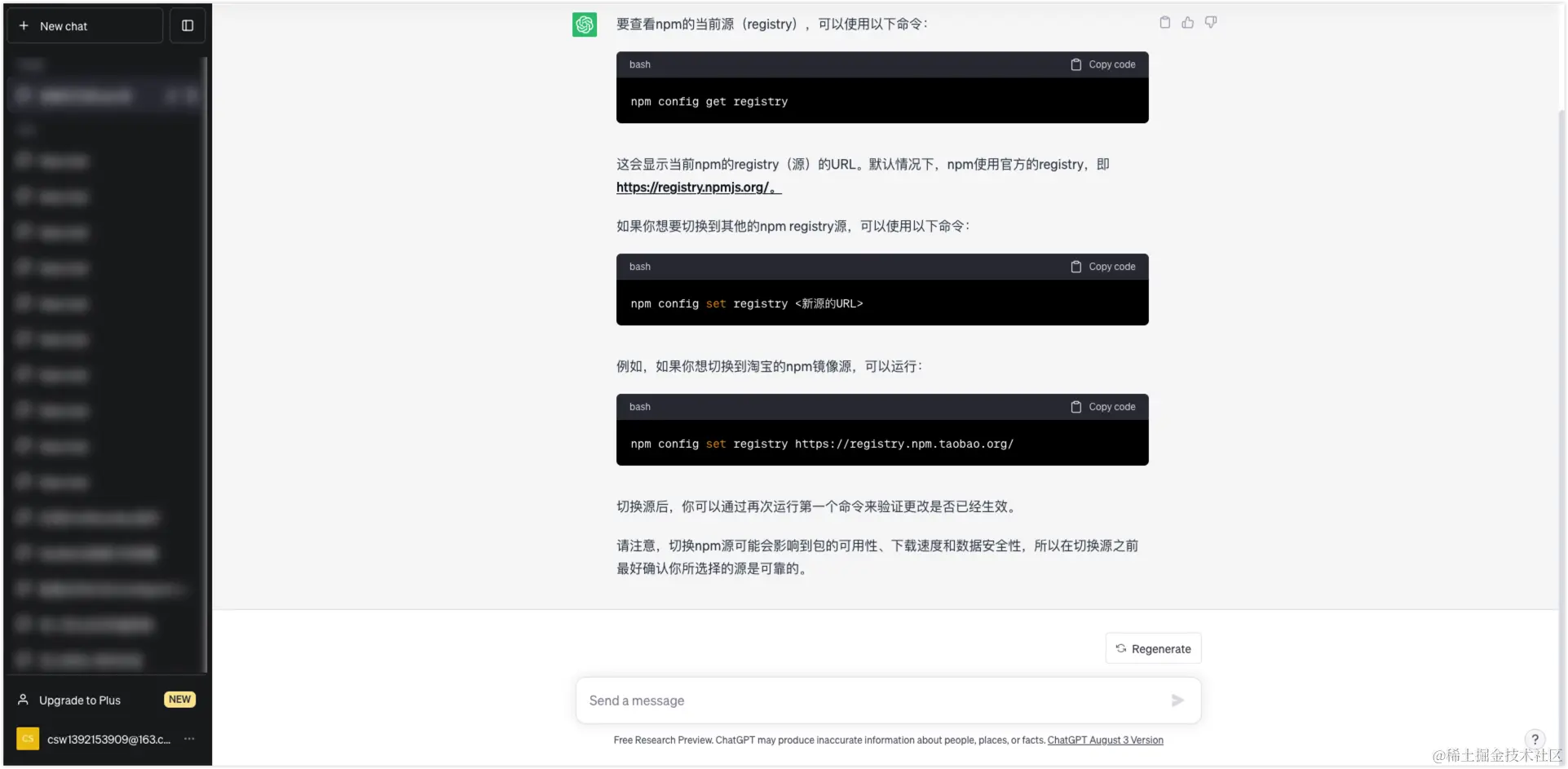Viewport: 1568px width, 769px height.
Task: Give the reply a thumbs down
Action: pyautogui.click(x=1211, y=23)
